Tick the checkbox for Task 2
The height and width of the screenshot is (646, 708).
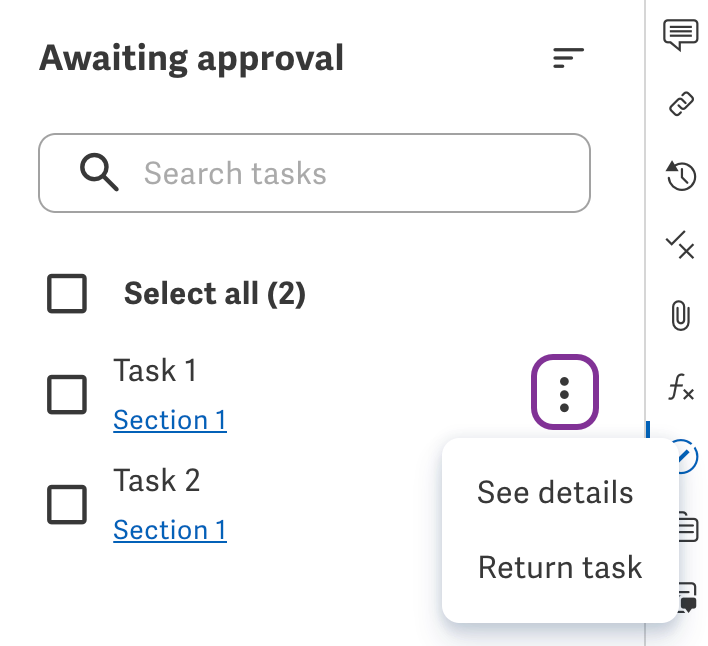pyautogui.click(x=67, y=505)
